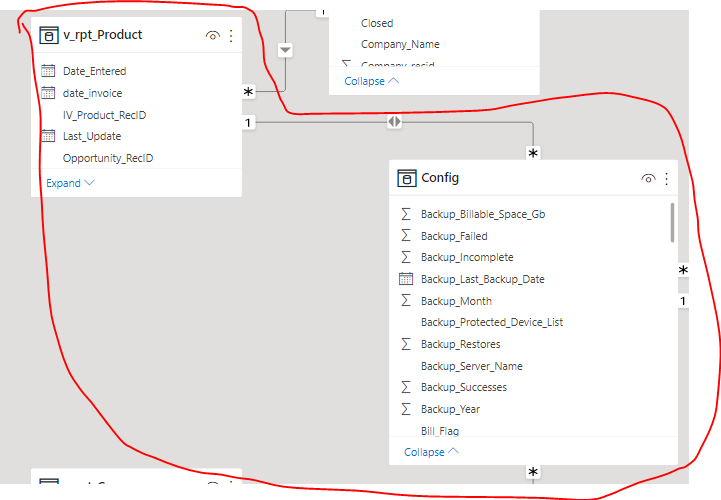The height and width of the screenshot is (500, 721).
Task: Click the calendar icon beside Date_Entered
Action: [x=48, y=71]
